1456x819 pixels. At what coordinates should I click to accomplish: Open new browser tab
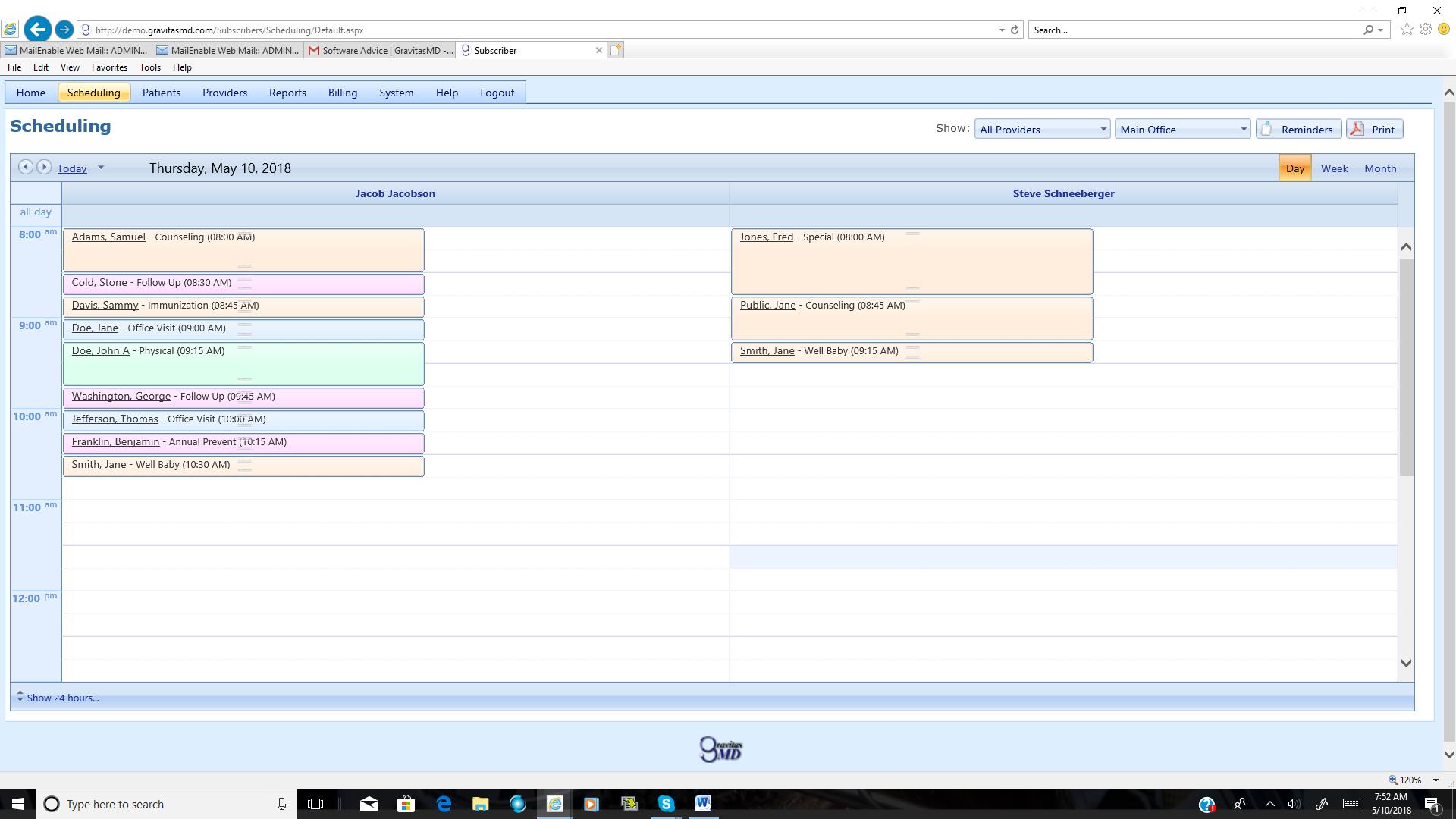(616, 50)
